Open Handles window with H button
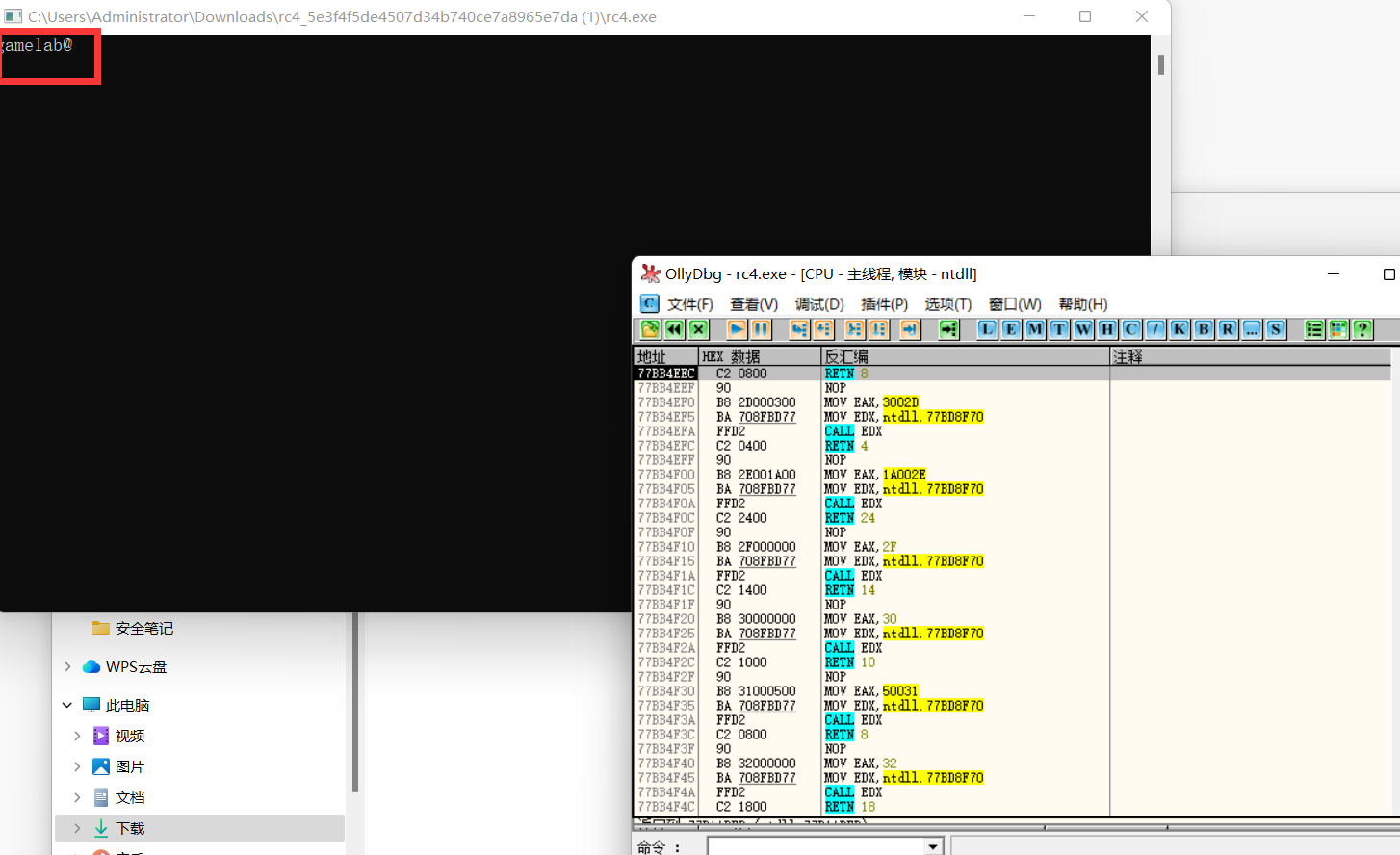 click(1107, 329)
